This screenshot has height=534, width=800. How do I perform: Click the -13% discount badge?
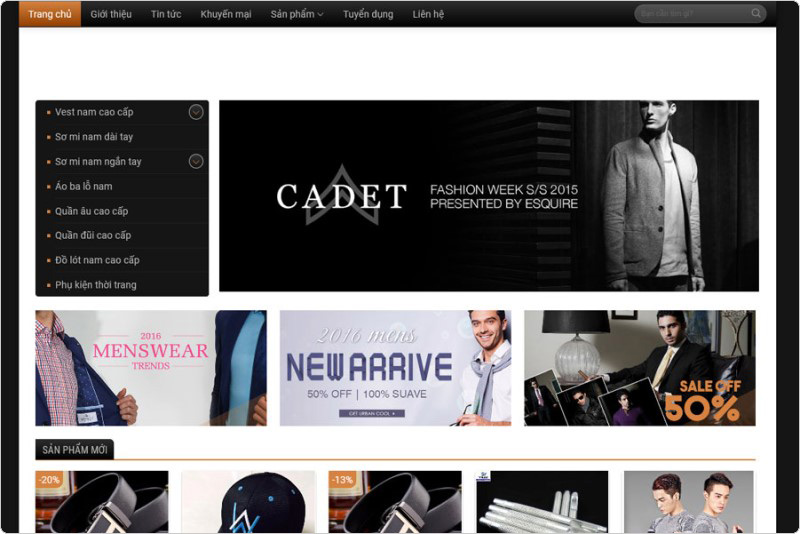pyautogui.click(x=342, y=480)
